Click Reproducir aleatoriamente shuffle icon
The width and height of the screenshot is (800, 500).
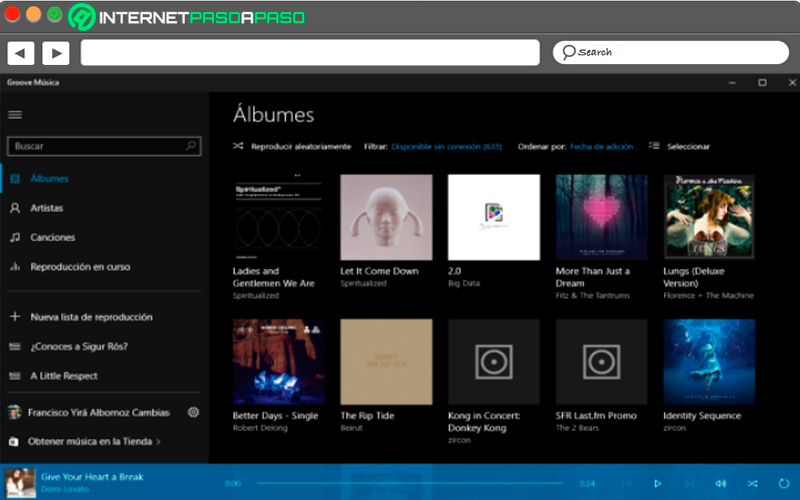[238, 146]
